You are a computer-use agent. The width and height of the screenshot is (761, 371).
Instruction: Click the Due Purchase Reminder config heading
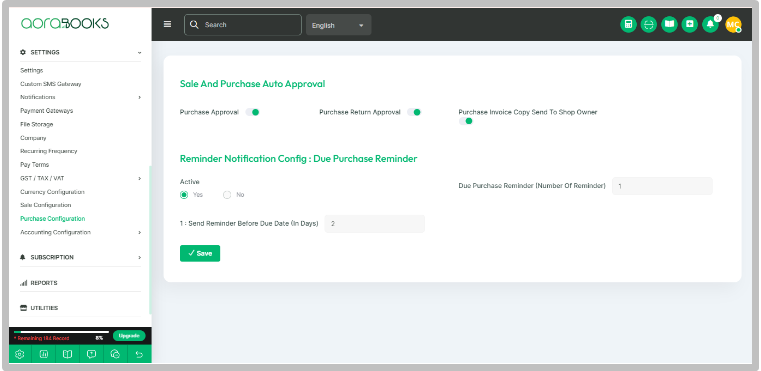298,159
